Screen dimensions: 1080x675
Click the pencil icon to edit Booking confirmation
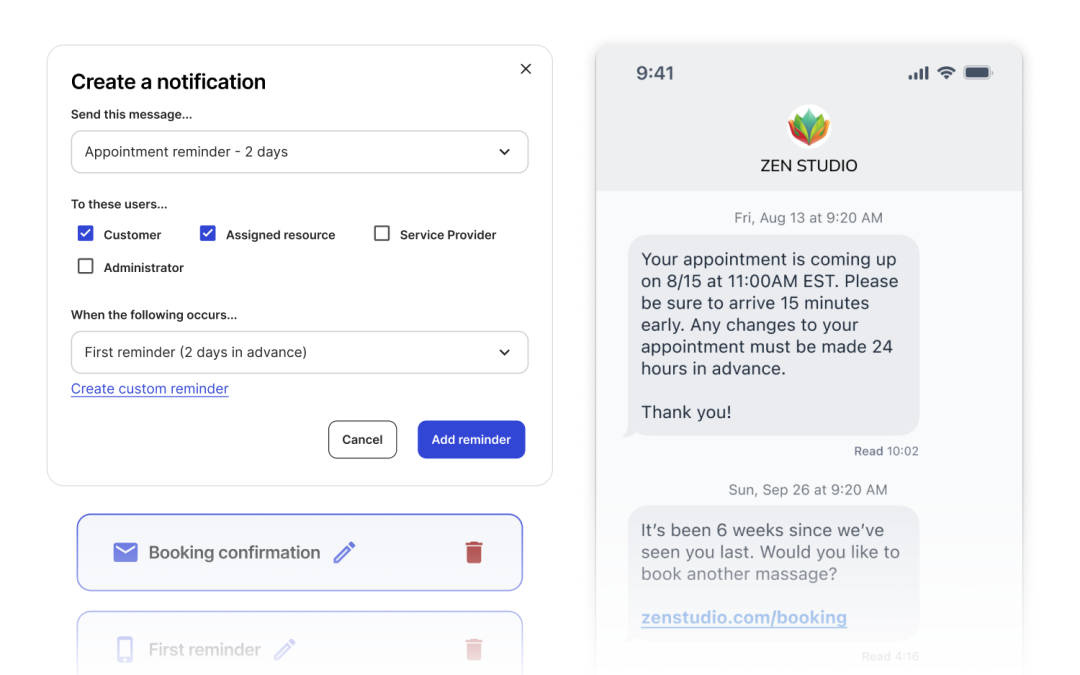point(344,552)
